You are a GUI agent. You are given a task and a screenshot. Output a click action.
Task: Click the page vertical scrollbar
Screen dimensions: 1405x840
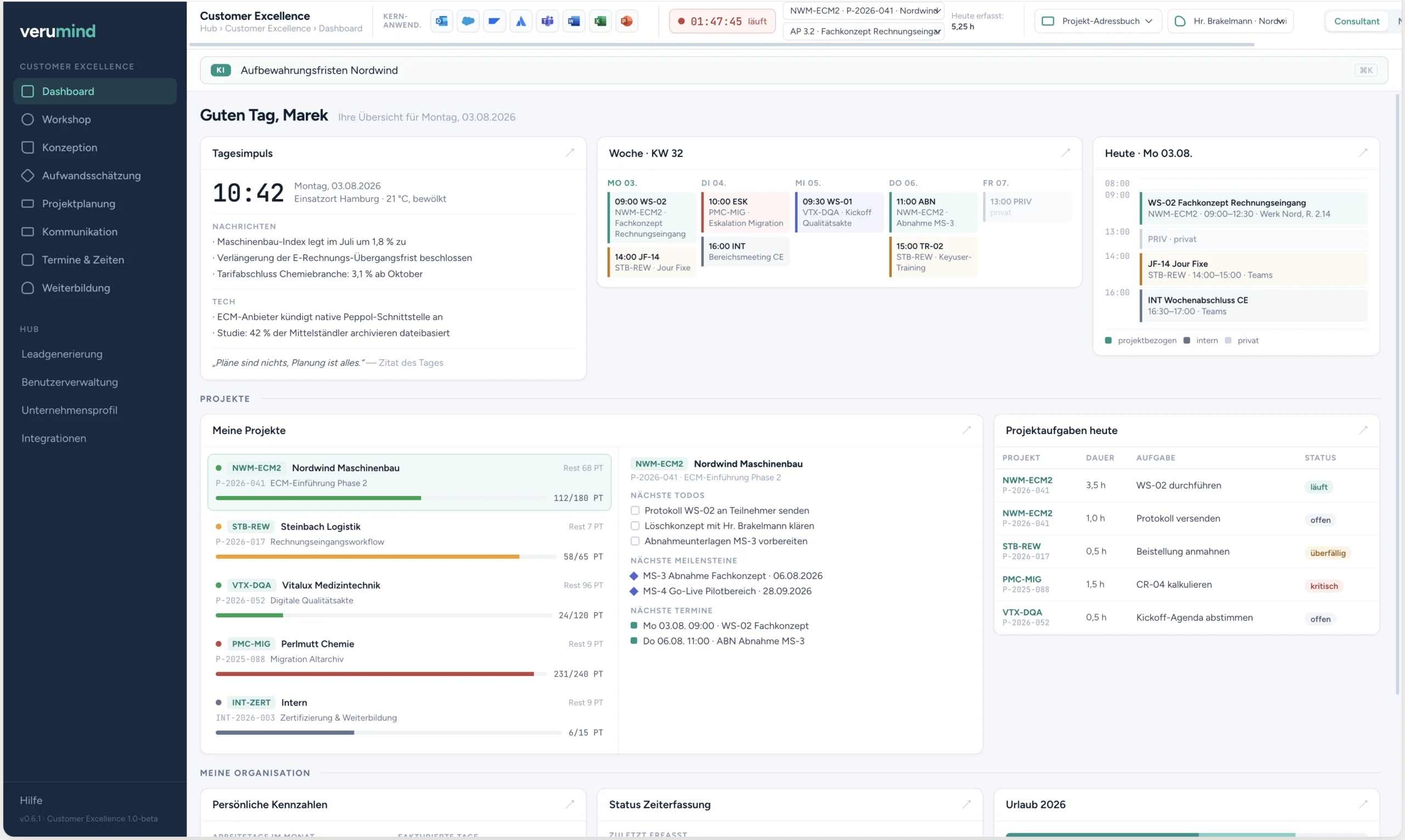(1397, 394)
